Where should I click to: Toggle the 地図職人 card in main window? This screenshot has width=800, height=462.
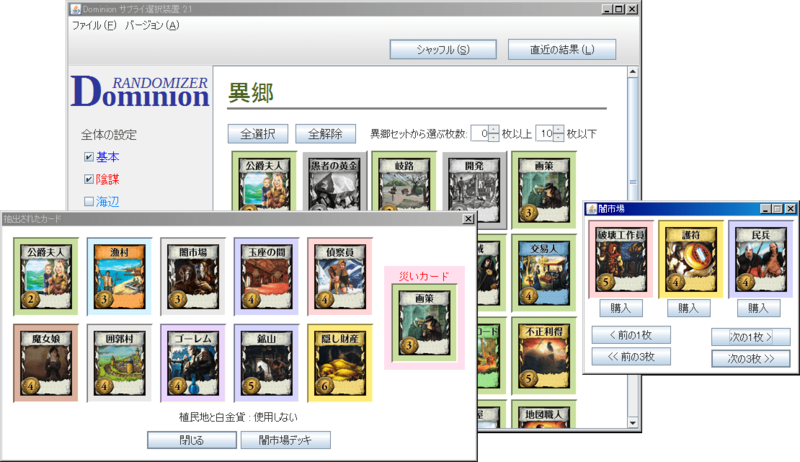tap(544, 416)
